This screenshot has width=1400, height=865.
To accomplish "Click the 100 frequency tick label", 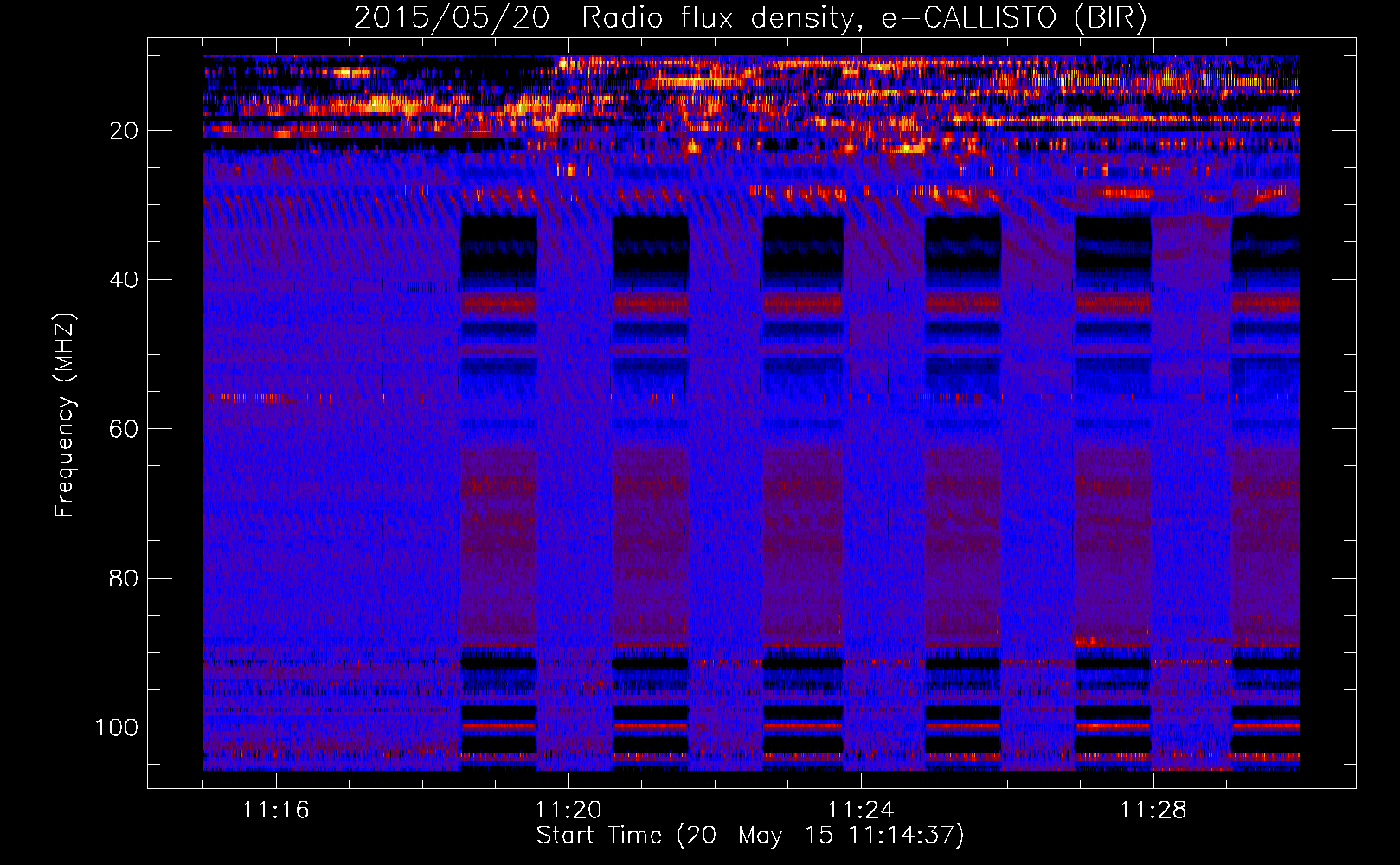I will (x=117, y=727).
